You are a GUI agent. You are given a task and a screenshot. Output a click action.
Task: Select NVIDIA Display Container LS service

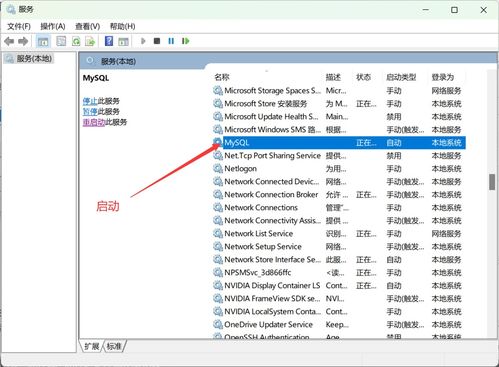click(x=339, y=286)
